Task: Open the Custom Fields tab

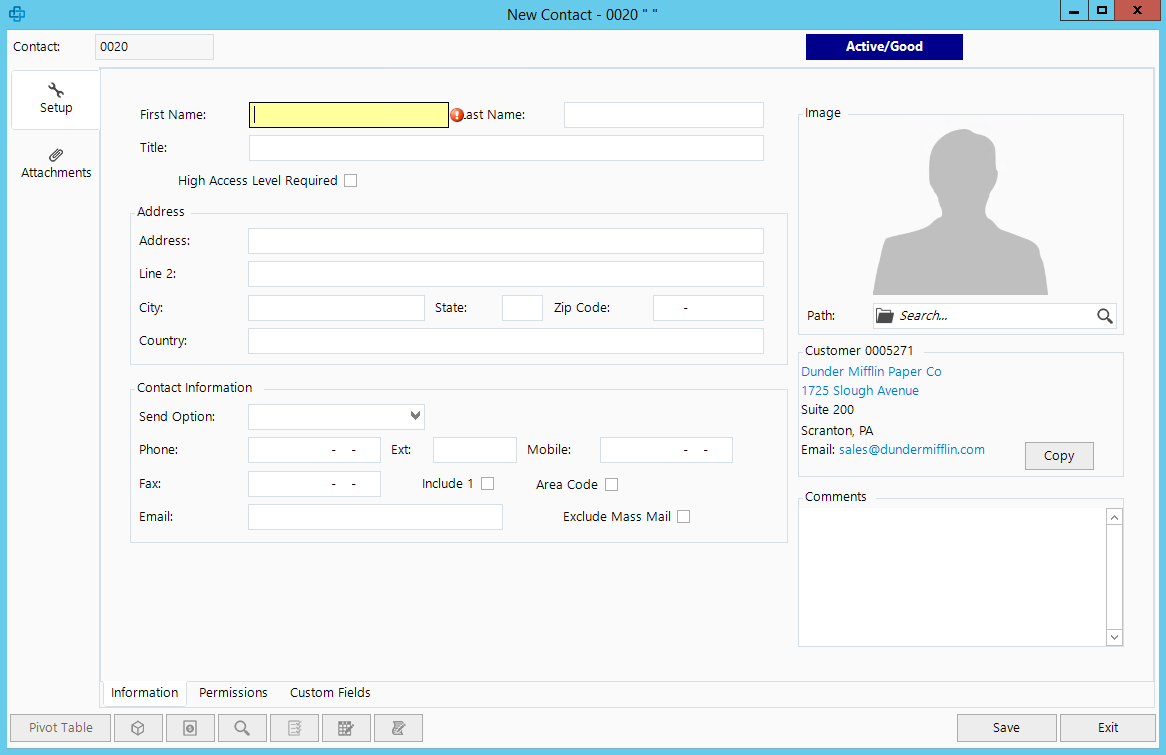Action: pos(330,692)
